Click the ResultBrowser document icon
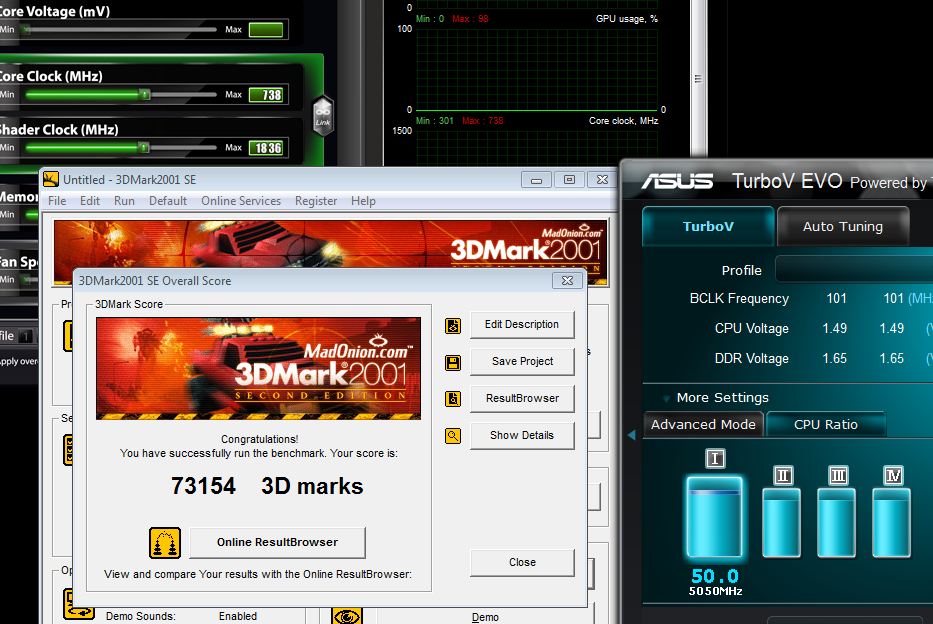Screen dimensions: 933x624 pyautogui.click(x=453, y=399)
